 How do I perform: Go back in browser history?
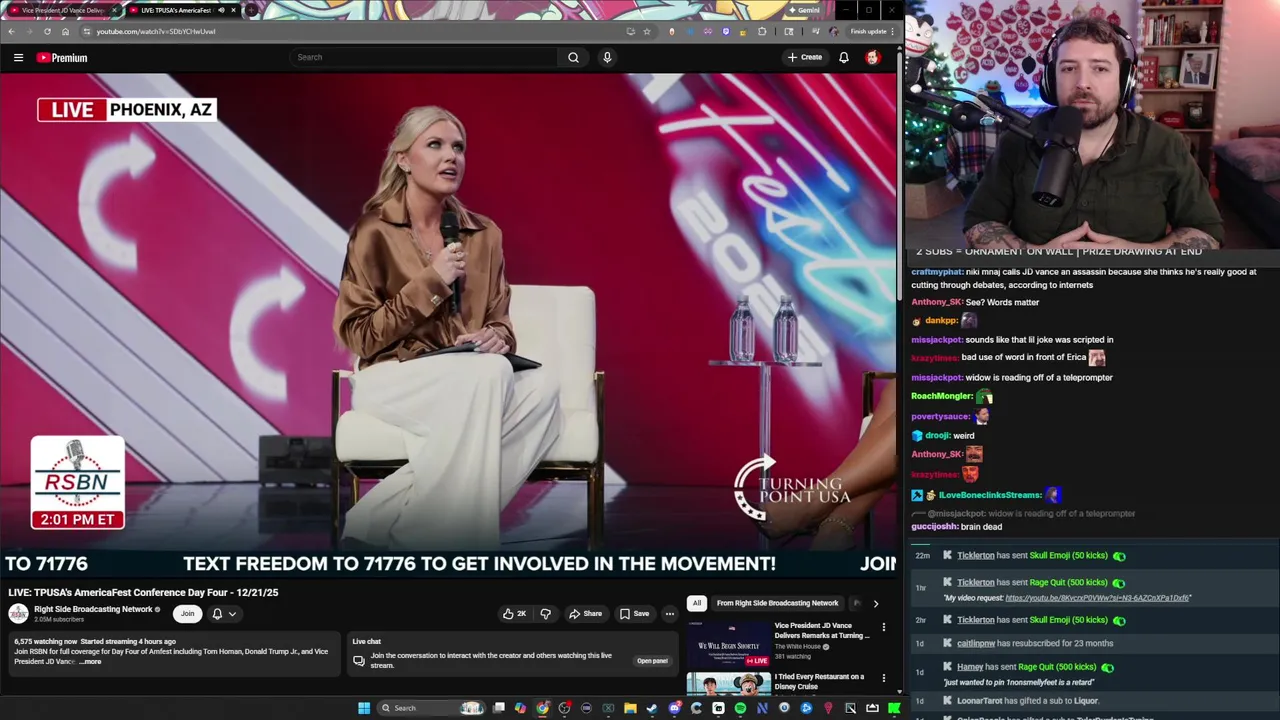pos(11,31)
